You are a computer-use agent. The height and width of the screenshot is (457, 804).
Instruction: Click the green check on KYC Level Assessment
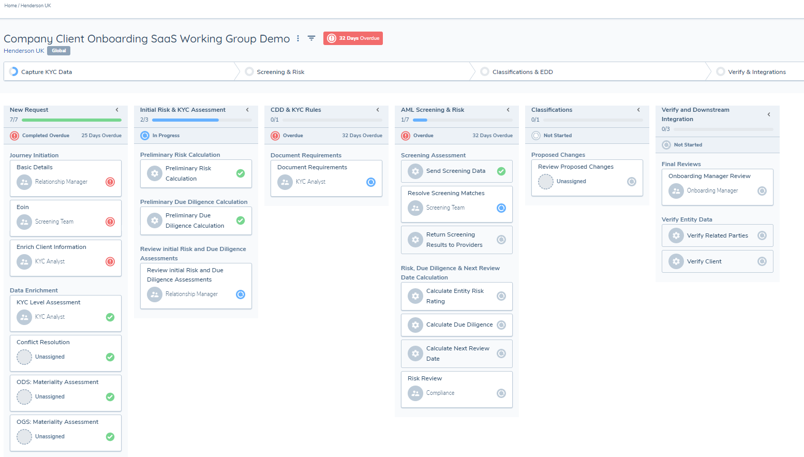[110, 317]
